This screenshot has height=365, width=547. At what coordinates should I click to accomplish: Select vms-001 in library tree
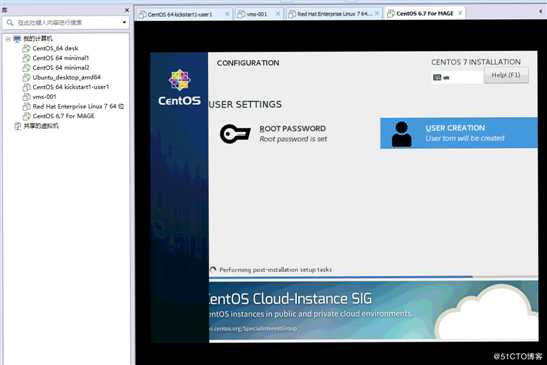pyautogui.click(x=44, y=97)
